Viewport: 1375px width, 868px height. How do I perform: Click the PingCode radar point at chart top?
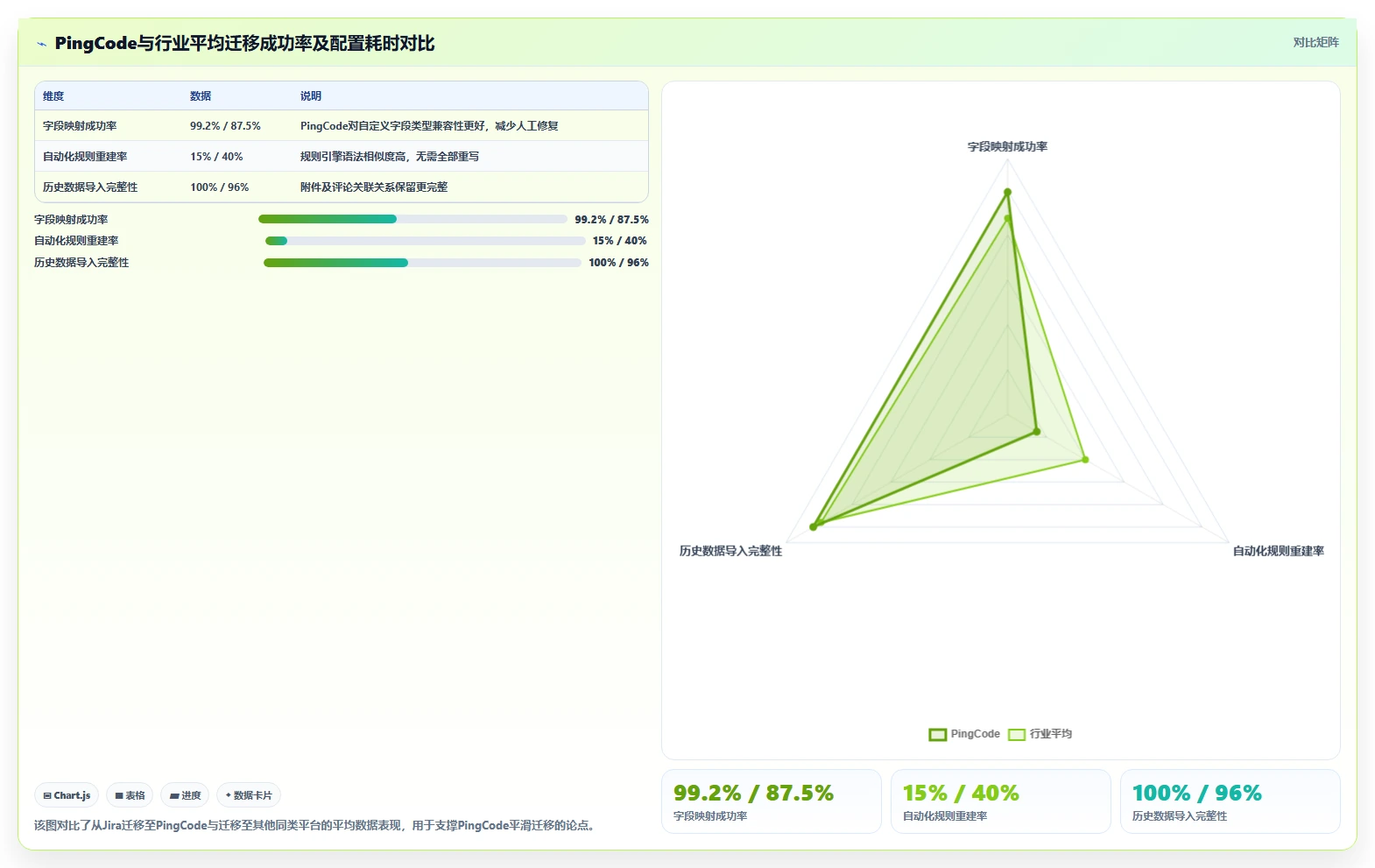tap(1007, 192)
